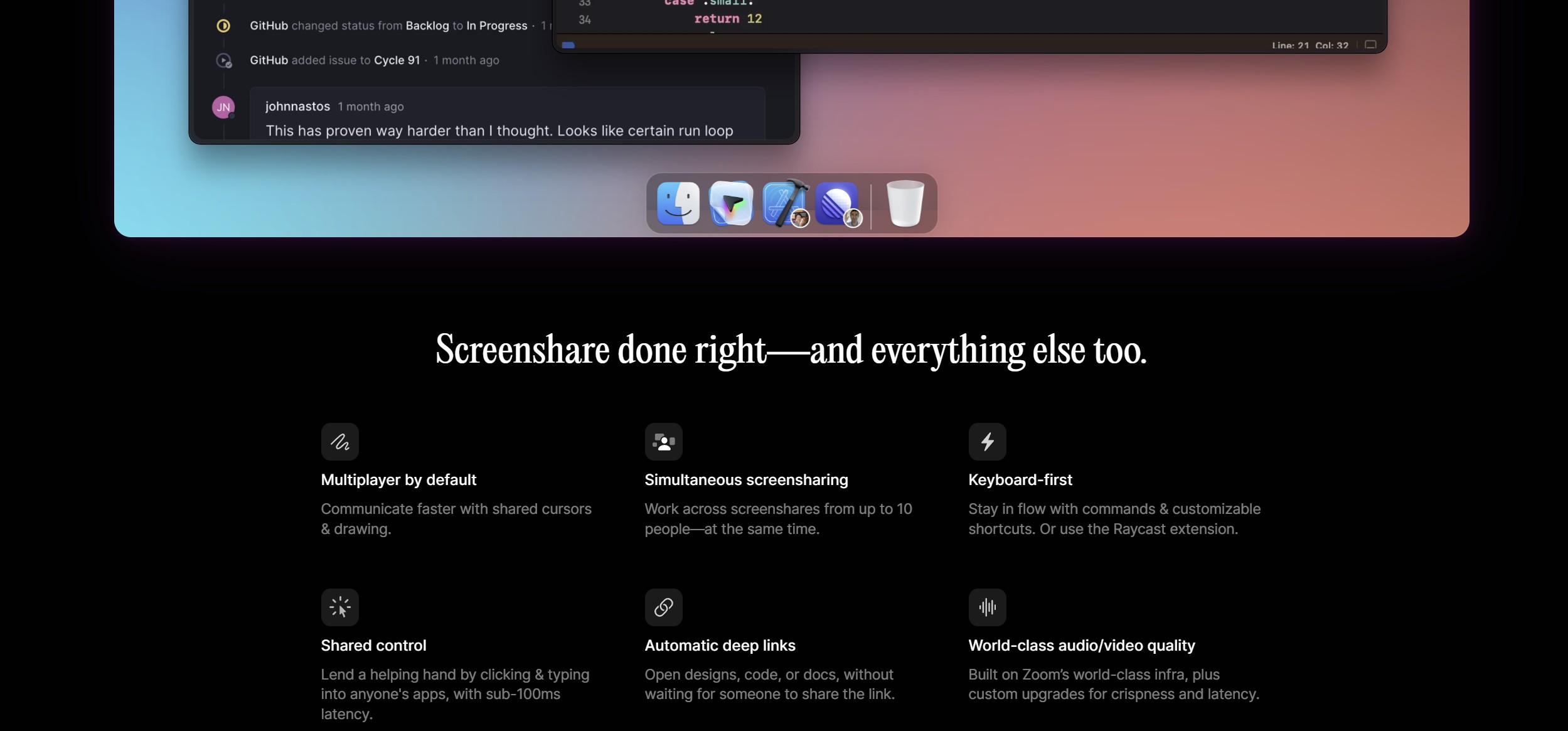Viewport: 1568px width, 731px height.
Task: Click the 'Automatic deep links' heading
Action: coord(720,646)
